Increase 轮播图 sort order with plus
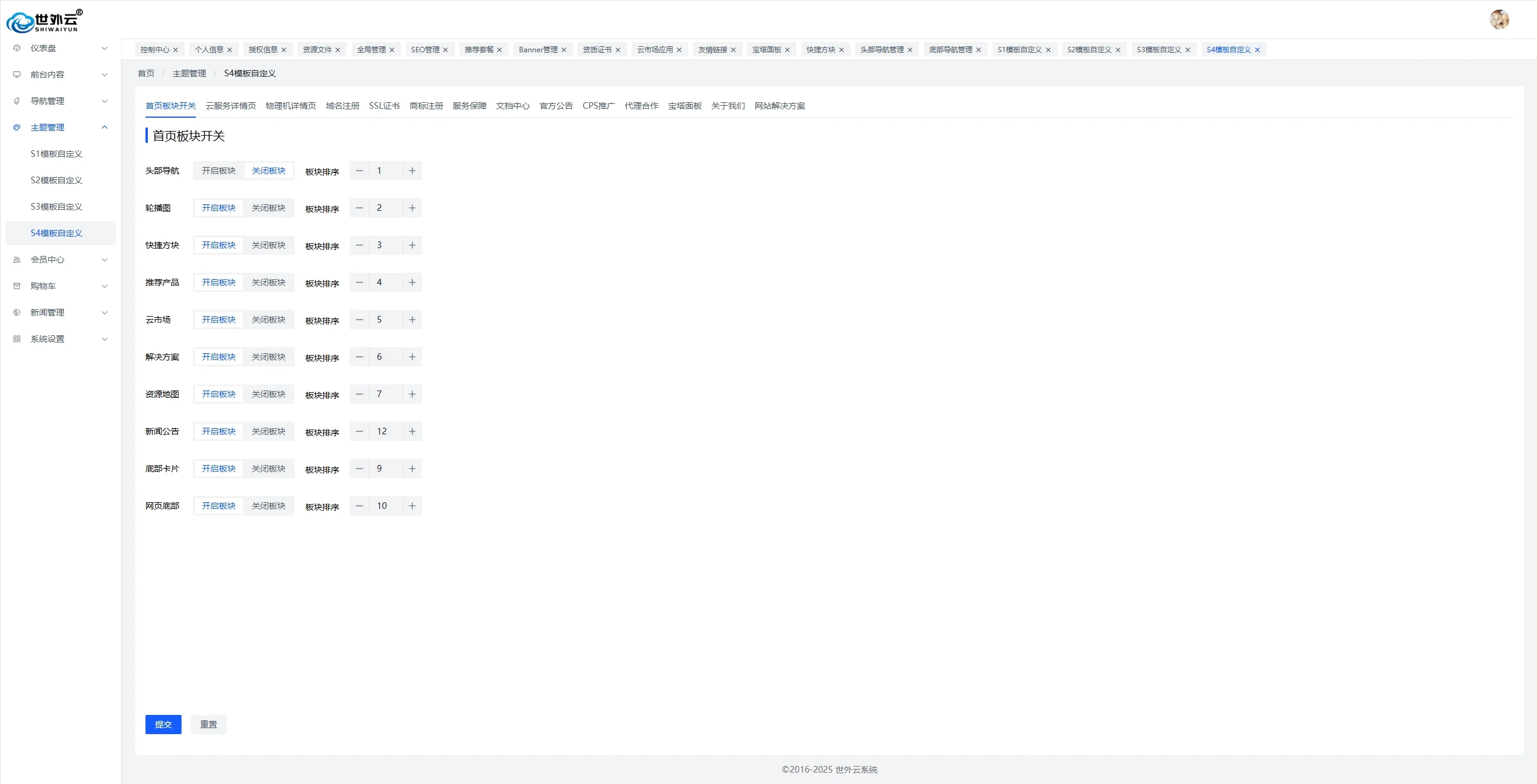Image resolution: width=1537 pixels, height=784 pixels. point(412,208)
